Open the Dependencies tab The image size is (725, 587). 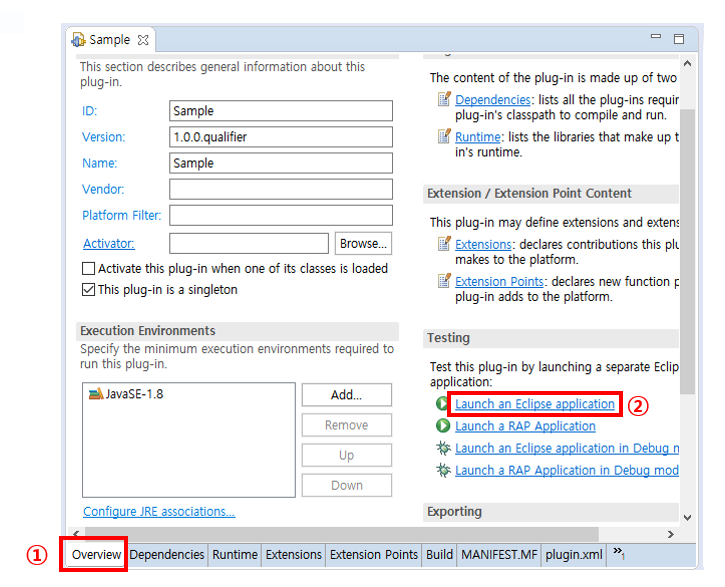pyautogui.click(x=167, y=555)
